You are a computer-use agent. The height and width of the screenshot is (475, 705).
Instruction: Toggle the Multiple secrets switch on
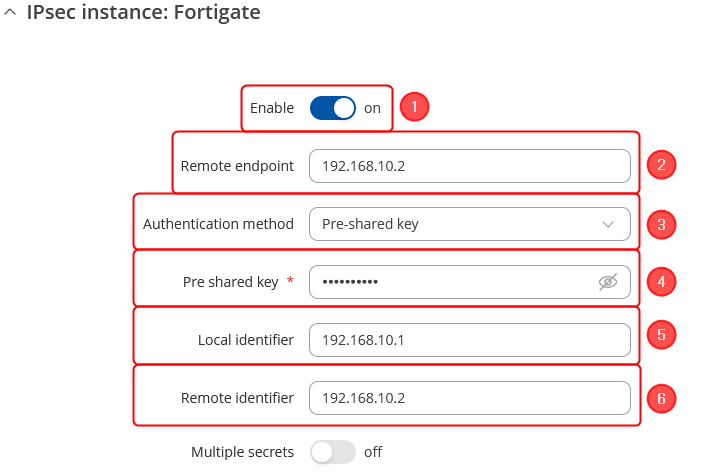[333, 452]
